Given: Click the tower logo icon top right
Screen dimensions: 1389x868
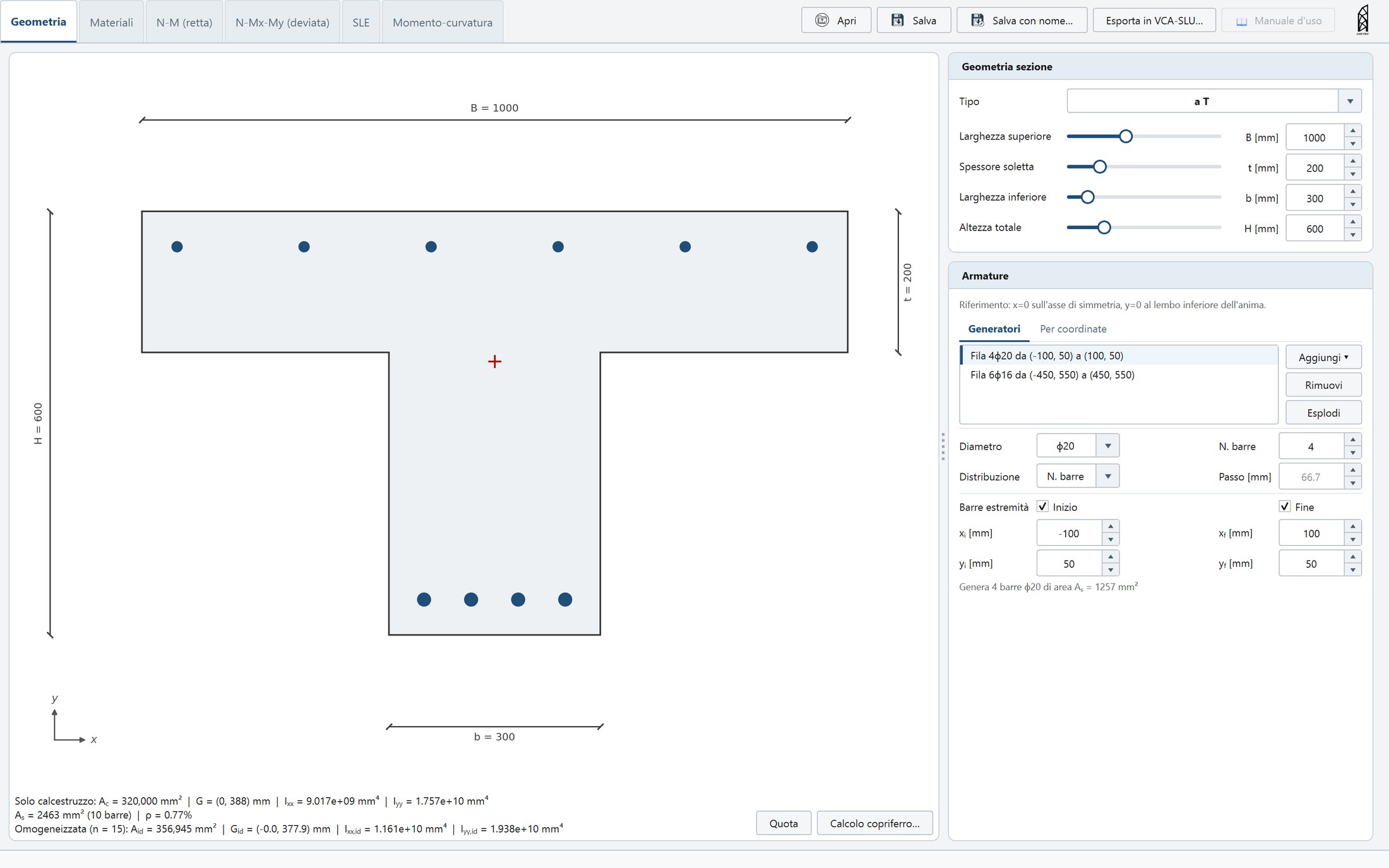Looking at the screenshot, I should tap(1362, 19).
